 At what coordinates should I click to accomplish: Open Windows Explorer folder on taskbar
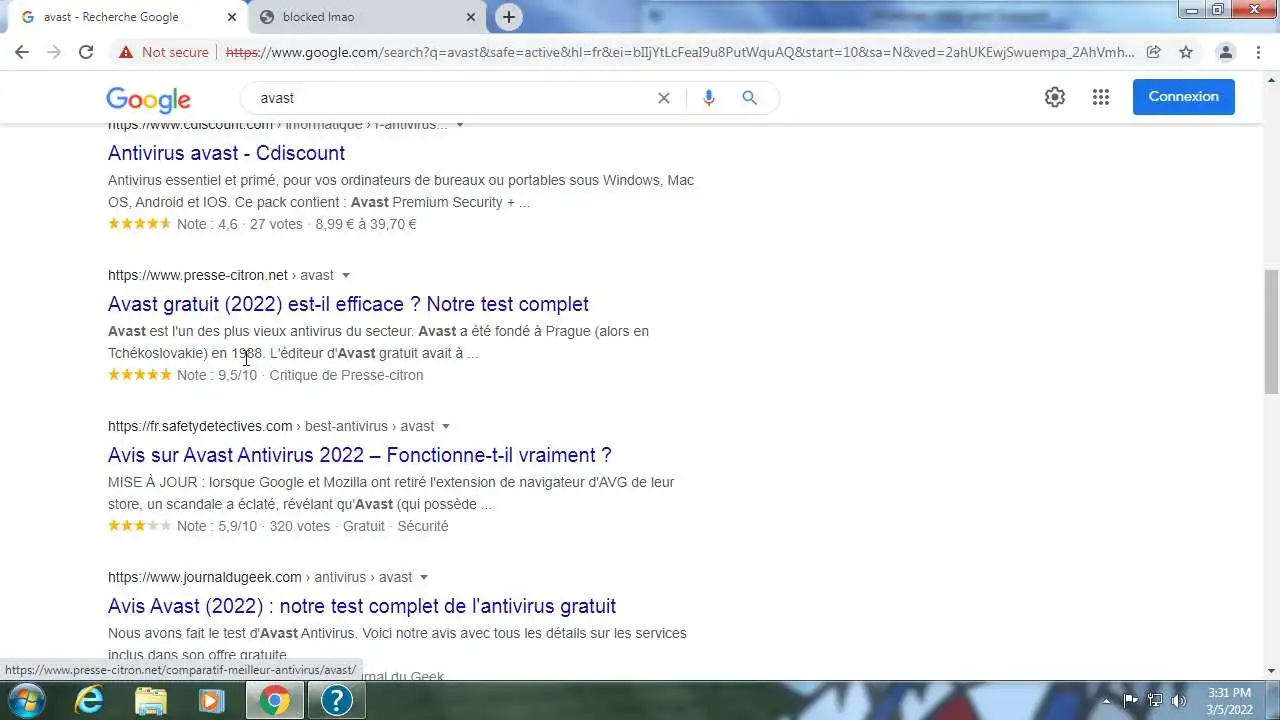[x=151, y=700]
